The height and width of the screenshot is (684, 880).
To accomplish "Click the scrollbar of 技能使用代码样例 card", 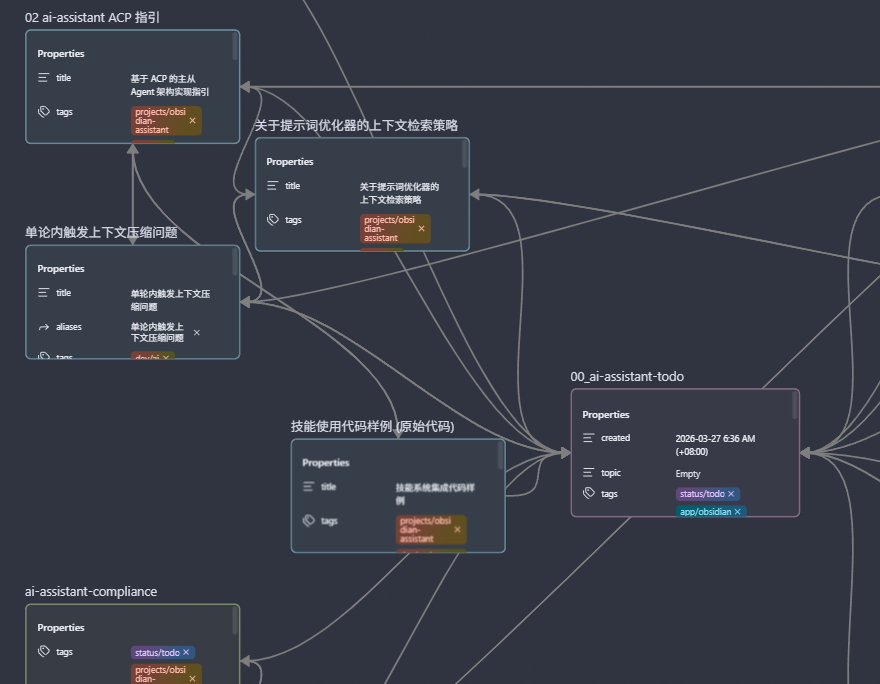I will coord(500,456).
